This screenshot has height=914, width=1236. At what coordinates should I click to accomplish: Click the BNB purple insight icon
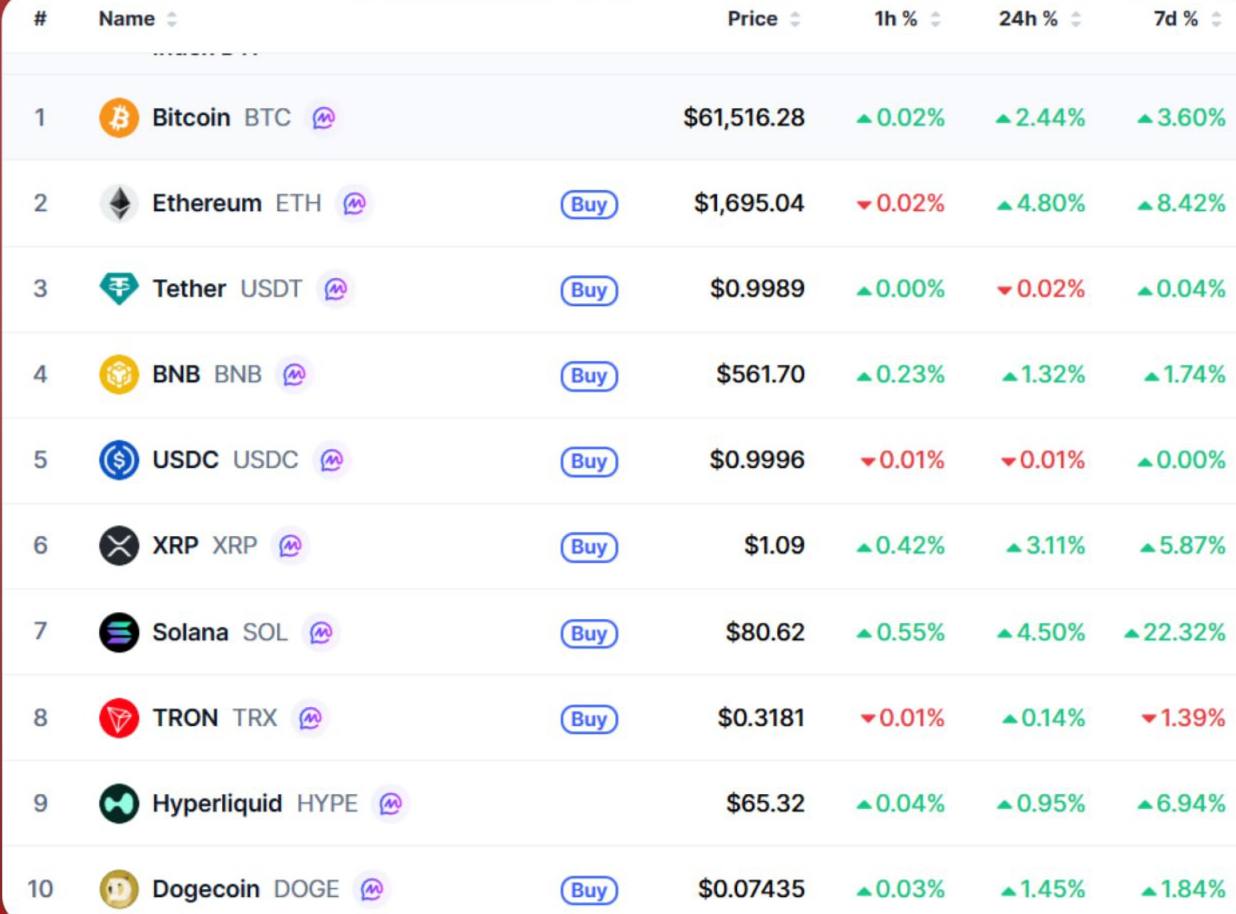tap(294, 375)
